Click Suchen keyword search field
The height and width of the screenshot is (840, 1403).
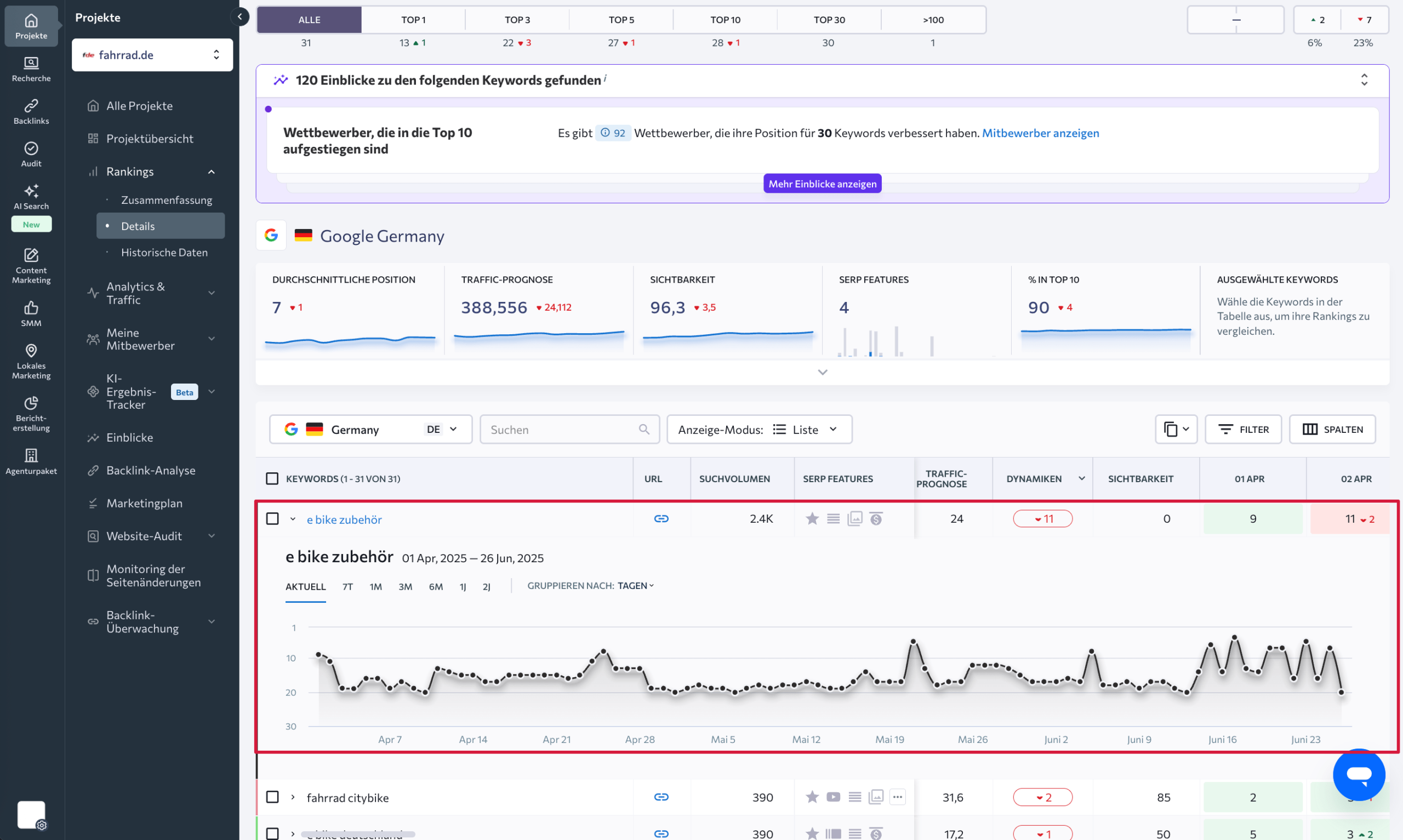pyautogui.click(x=569, y=429)
